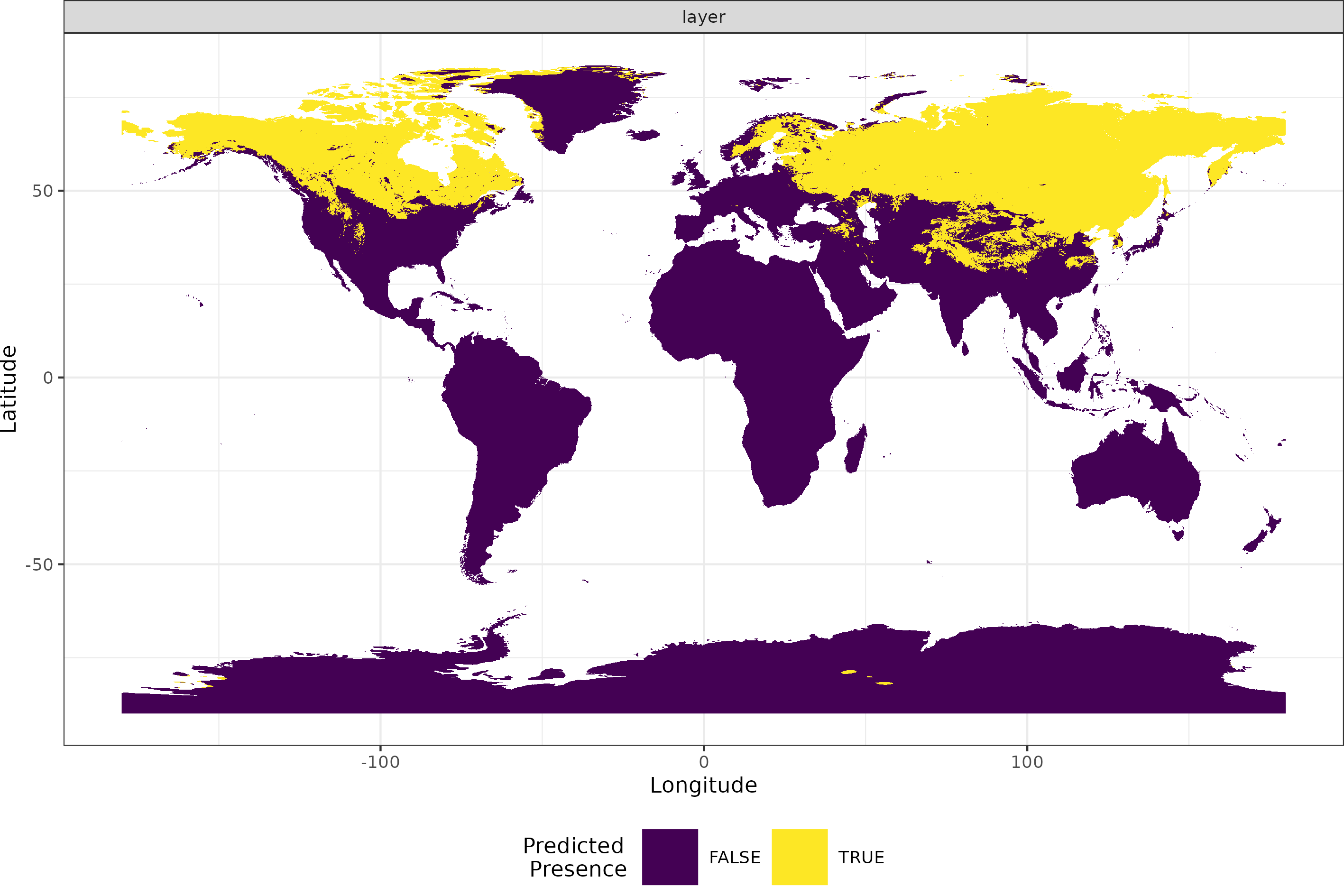Click the Predicted Presence legend title
This screenshot has height=896, width=1344.
click(574, 857)
